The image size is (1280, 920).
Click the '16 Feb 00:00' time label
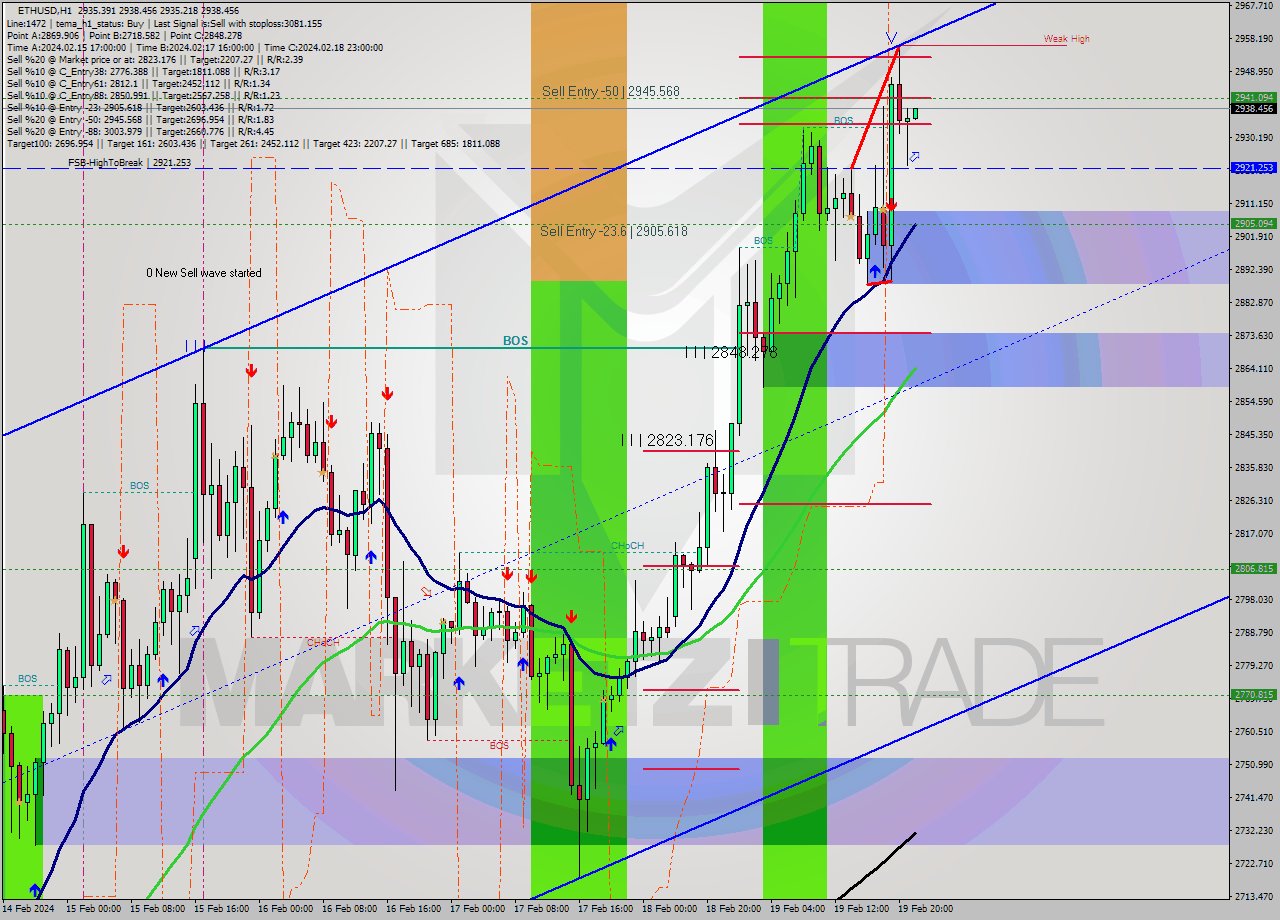click(285, 909)
